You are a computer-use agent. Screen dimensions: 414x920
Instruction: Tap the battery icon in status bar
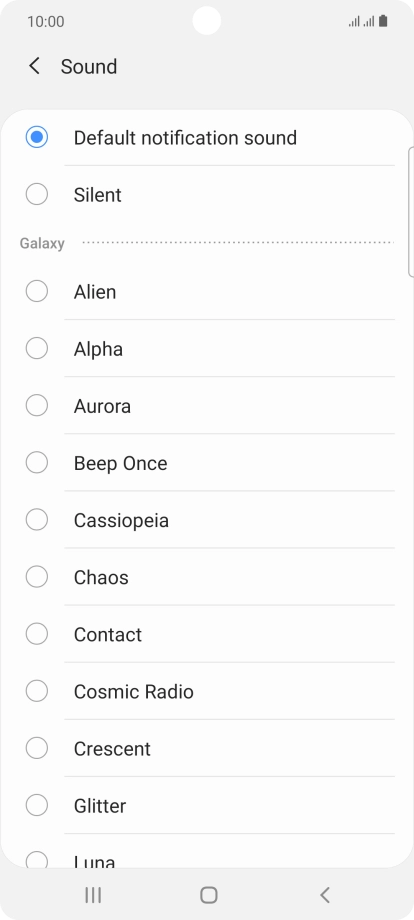pos(383,22)
